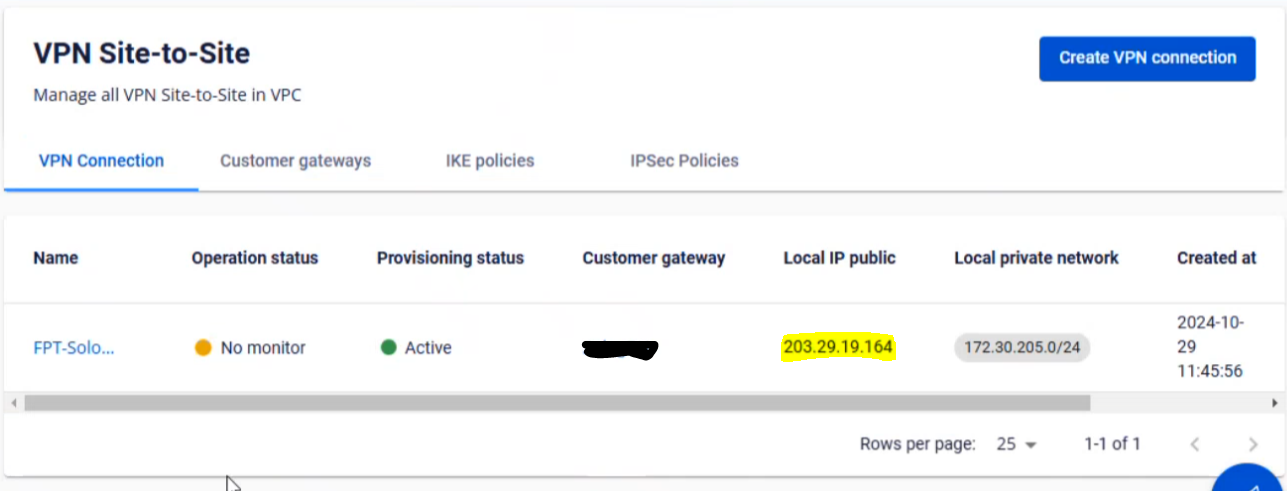Image resolution: width=1287 pixels, height=491 pixels.
Task: Open the IKE policies tab
Action: pos(490,160)
